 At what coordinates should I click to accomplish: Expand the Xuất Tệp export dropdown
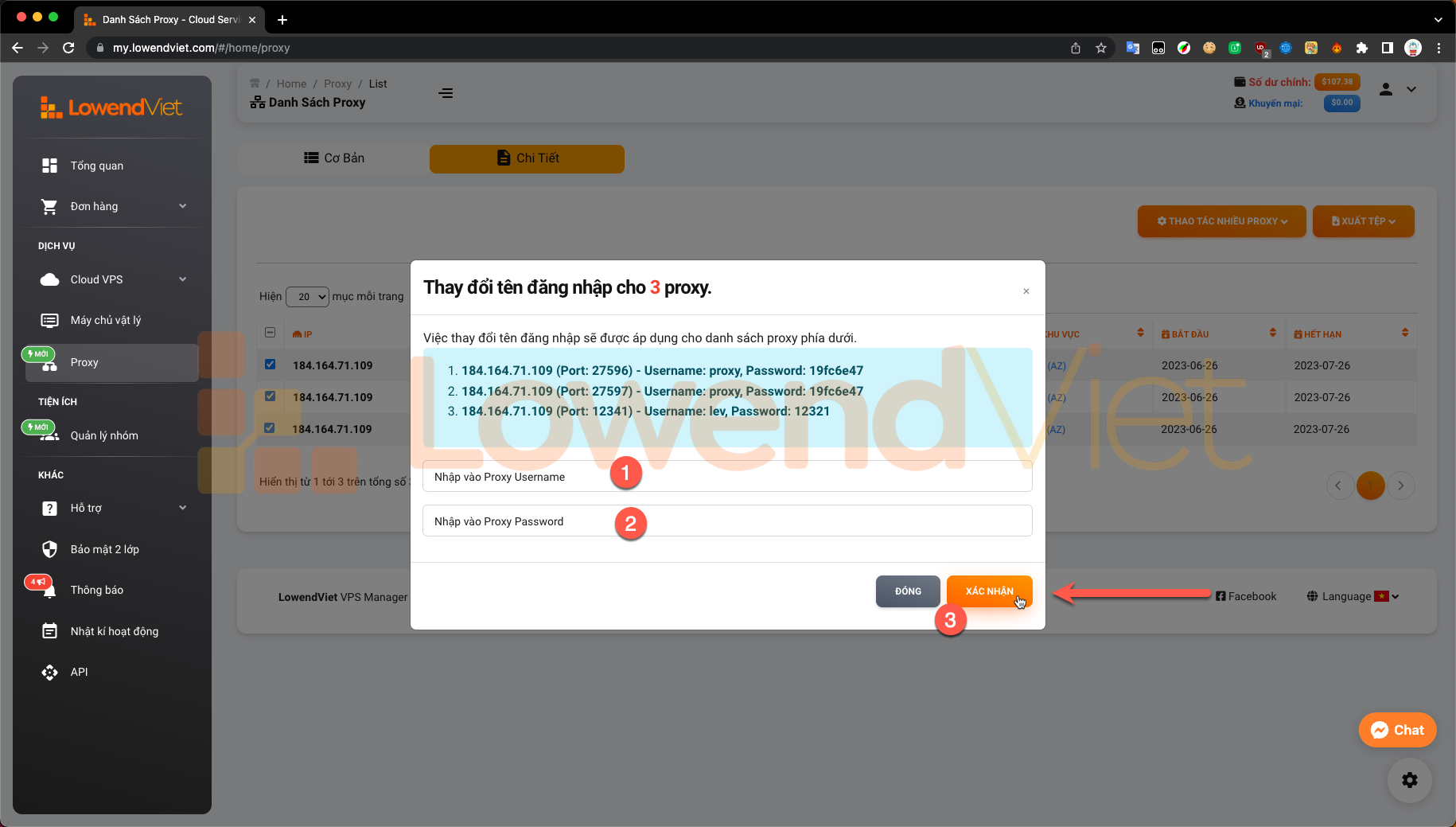point(1363,221)
